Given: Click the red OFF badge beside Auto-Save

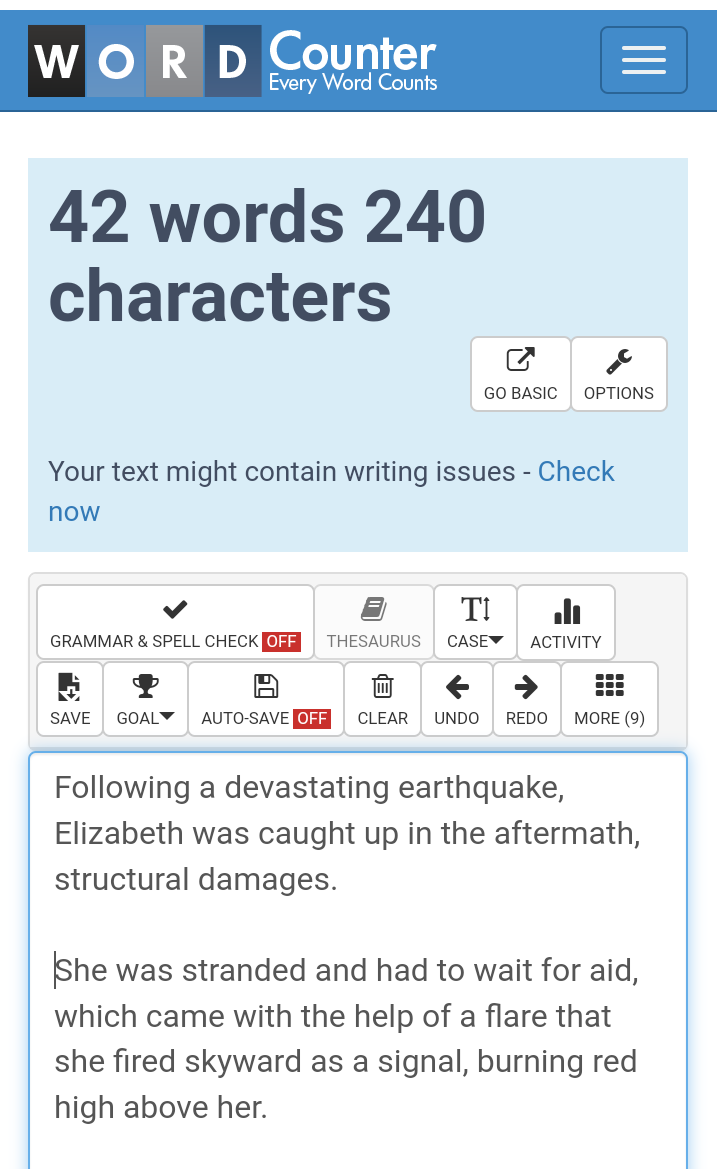Looking at the screenshot, I should (312, 718).
